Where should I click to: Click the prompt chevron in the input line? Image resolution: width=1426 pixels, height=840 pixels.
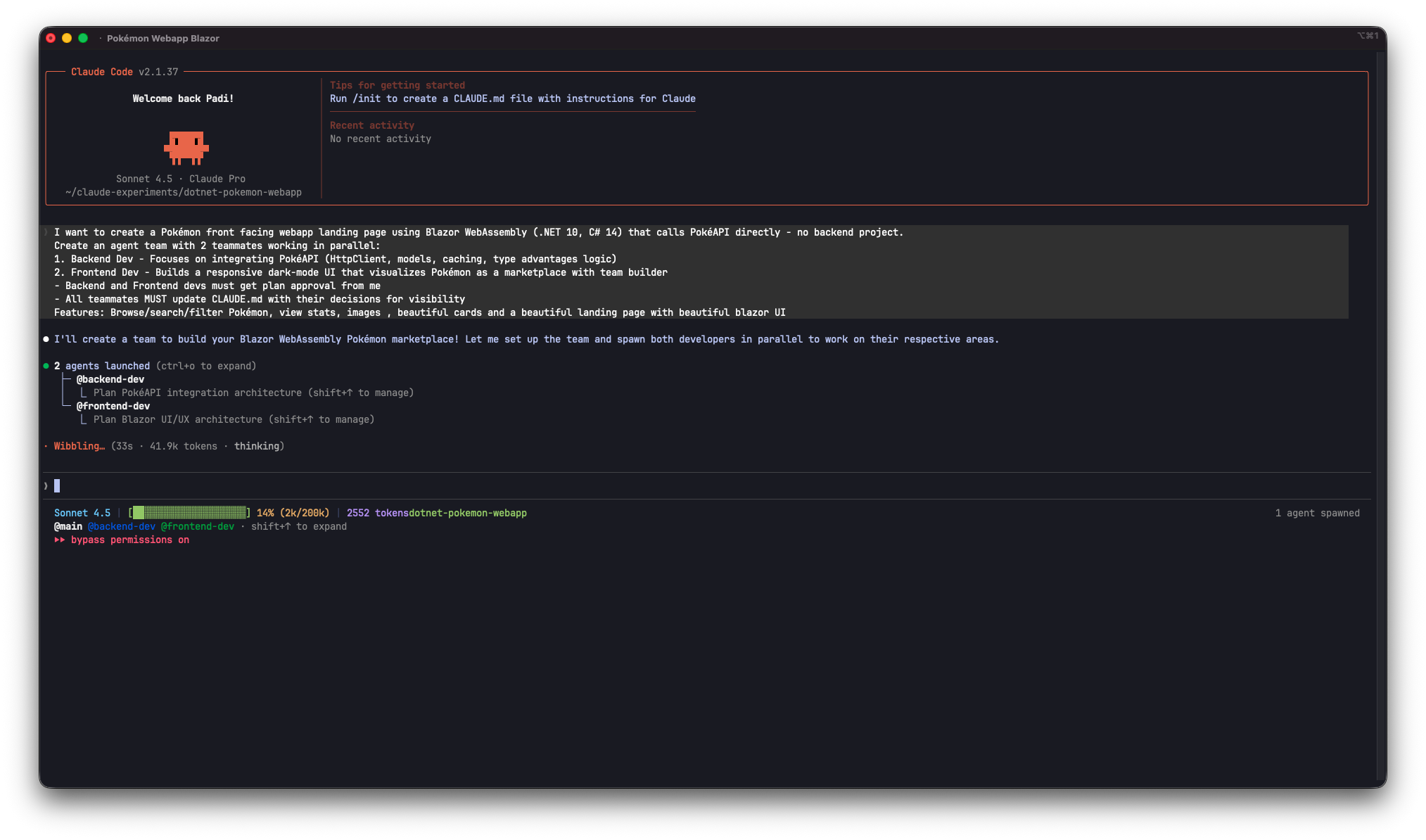pyautogui.click(x=46, y=485)
